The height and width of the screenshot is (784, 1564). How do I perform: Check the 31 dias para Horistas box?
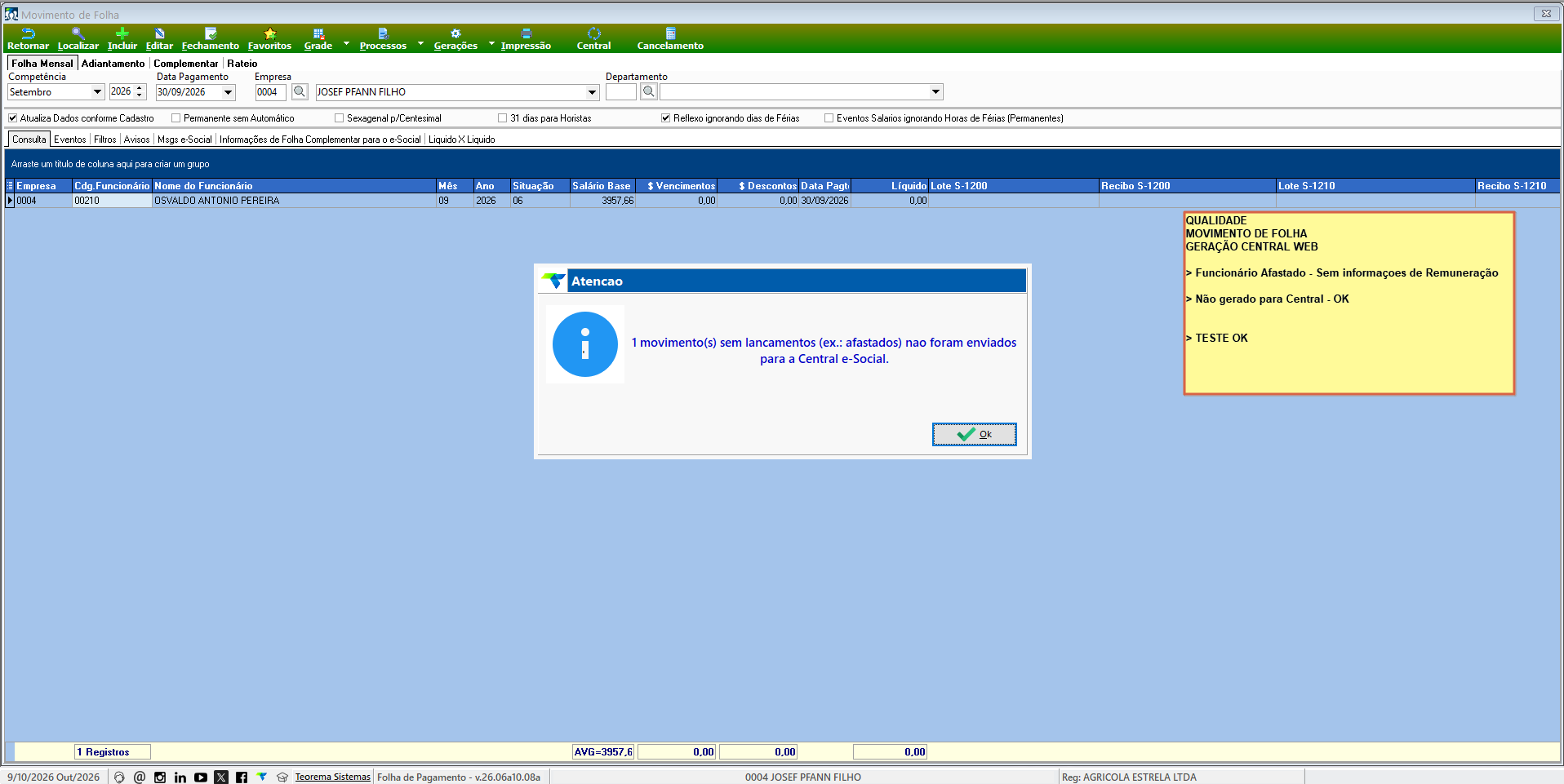tap(502, 118)
